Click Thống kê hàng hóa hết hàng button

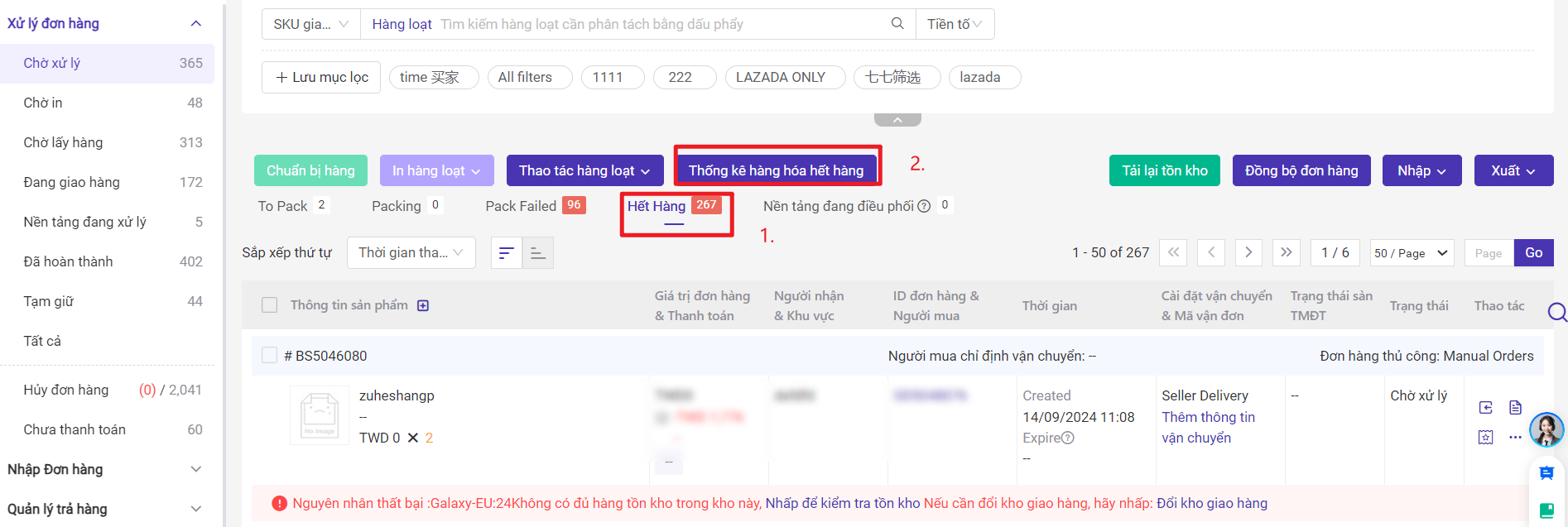[776, 170]
